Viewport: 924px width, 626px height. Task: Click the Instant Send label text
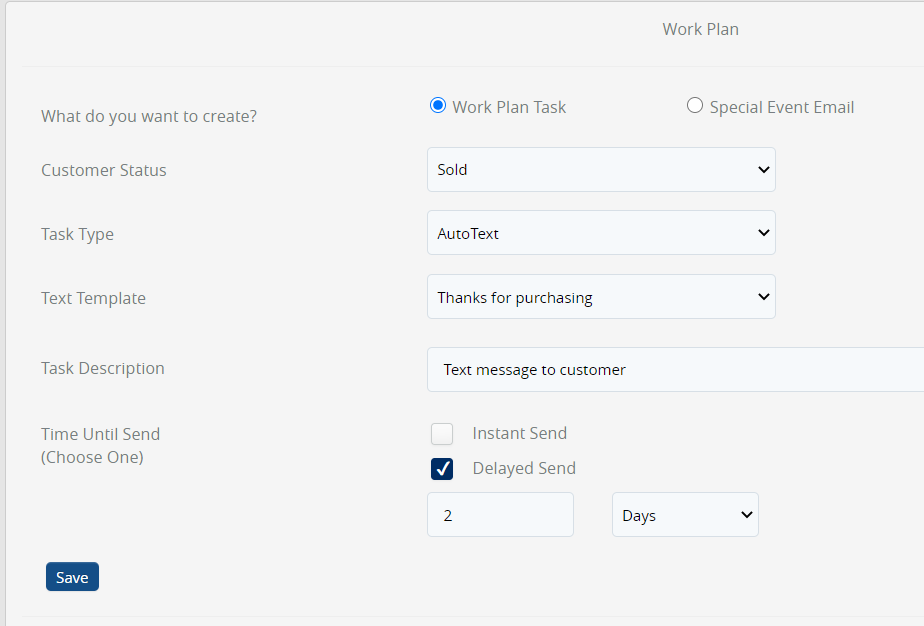tap(519, 433)
